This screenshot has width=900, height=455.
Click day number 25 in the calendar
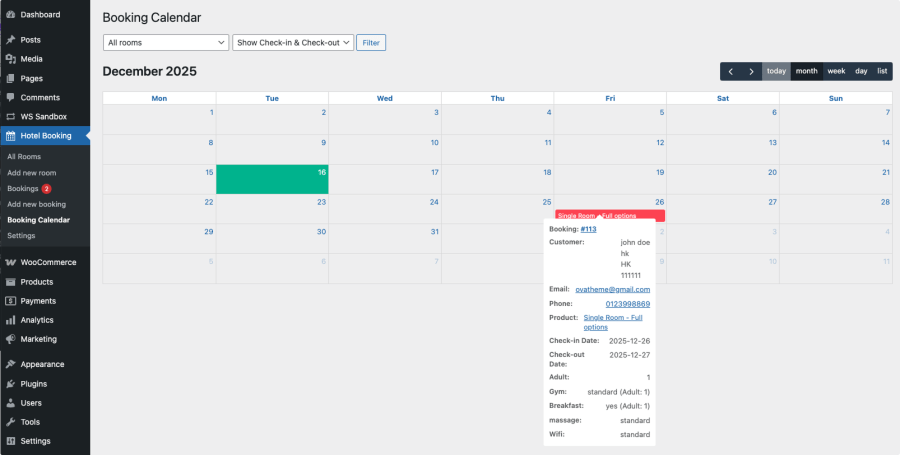547,202
